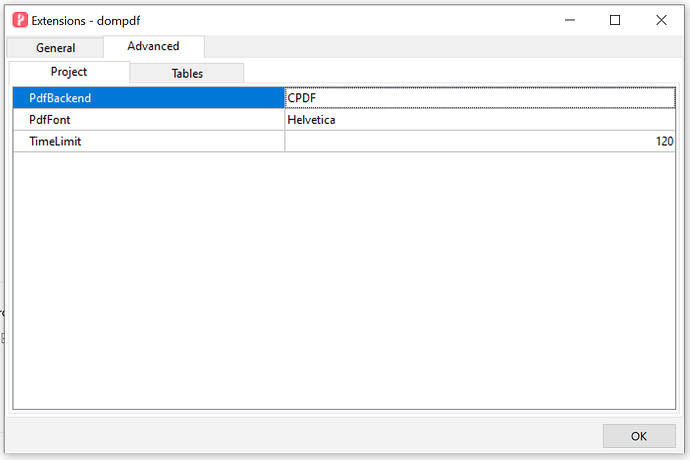Click the TimeLimit value 120
Screen dimensions: 690x460
[480, 142]
